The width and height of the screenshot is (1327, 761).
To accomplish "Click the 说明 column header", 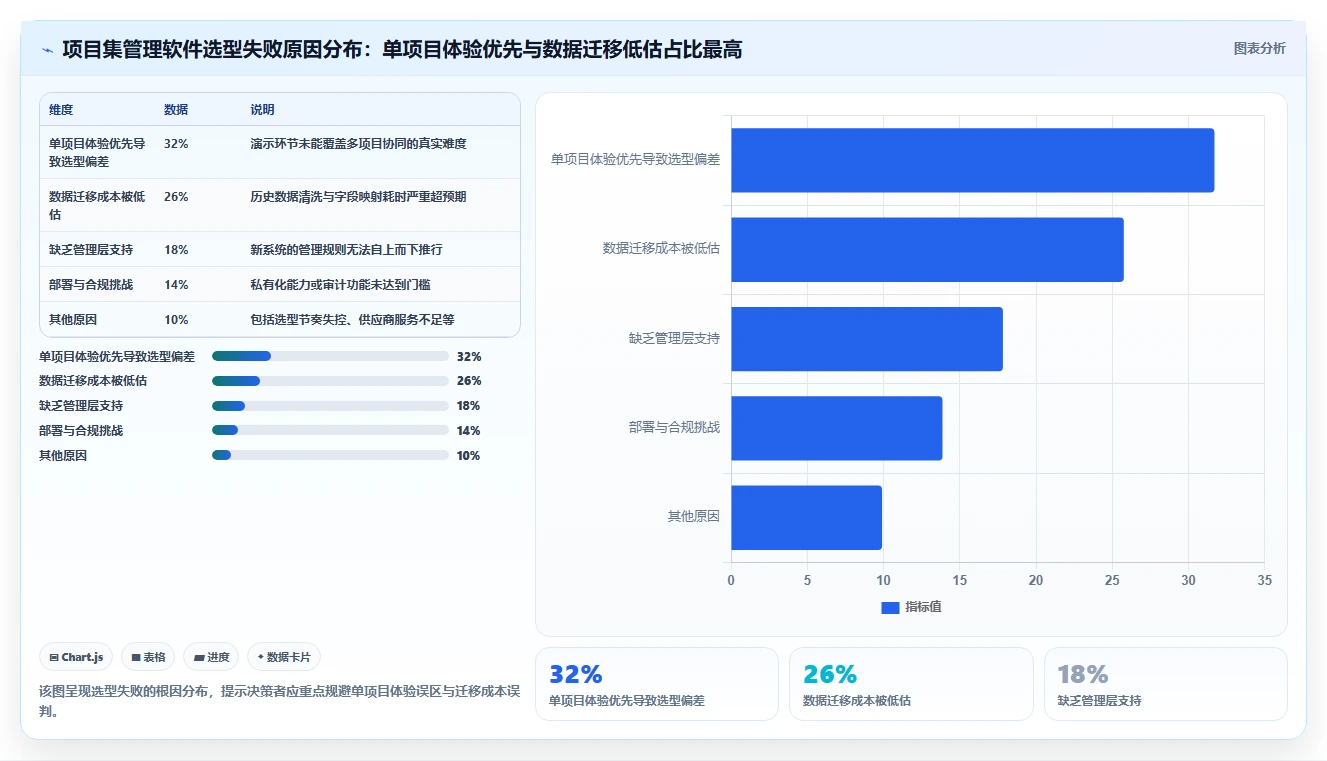I will (x=262, y=110).
